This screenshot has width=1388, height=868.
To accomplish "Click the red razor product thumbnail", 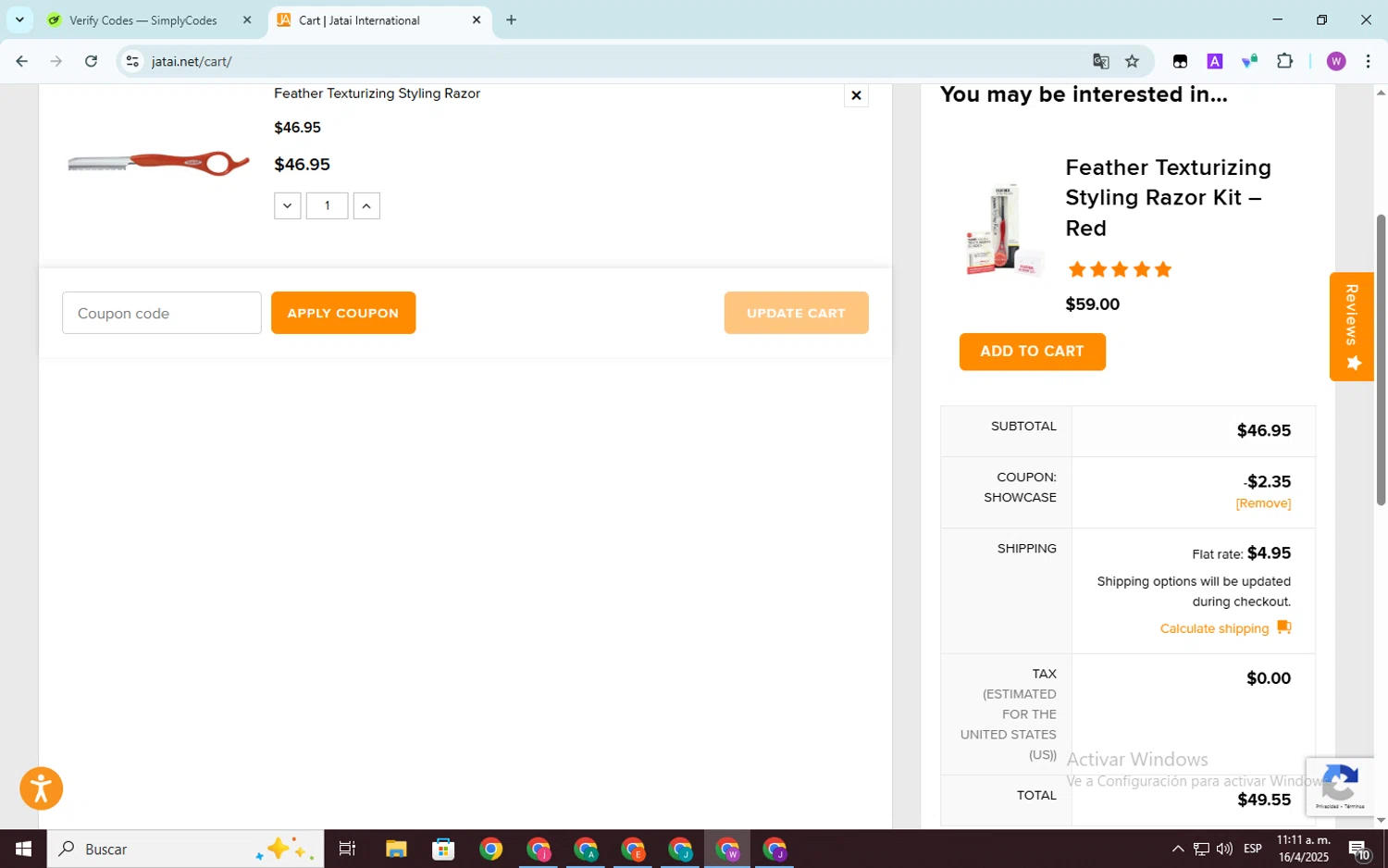I will (x=158, y=164).
